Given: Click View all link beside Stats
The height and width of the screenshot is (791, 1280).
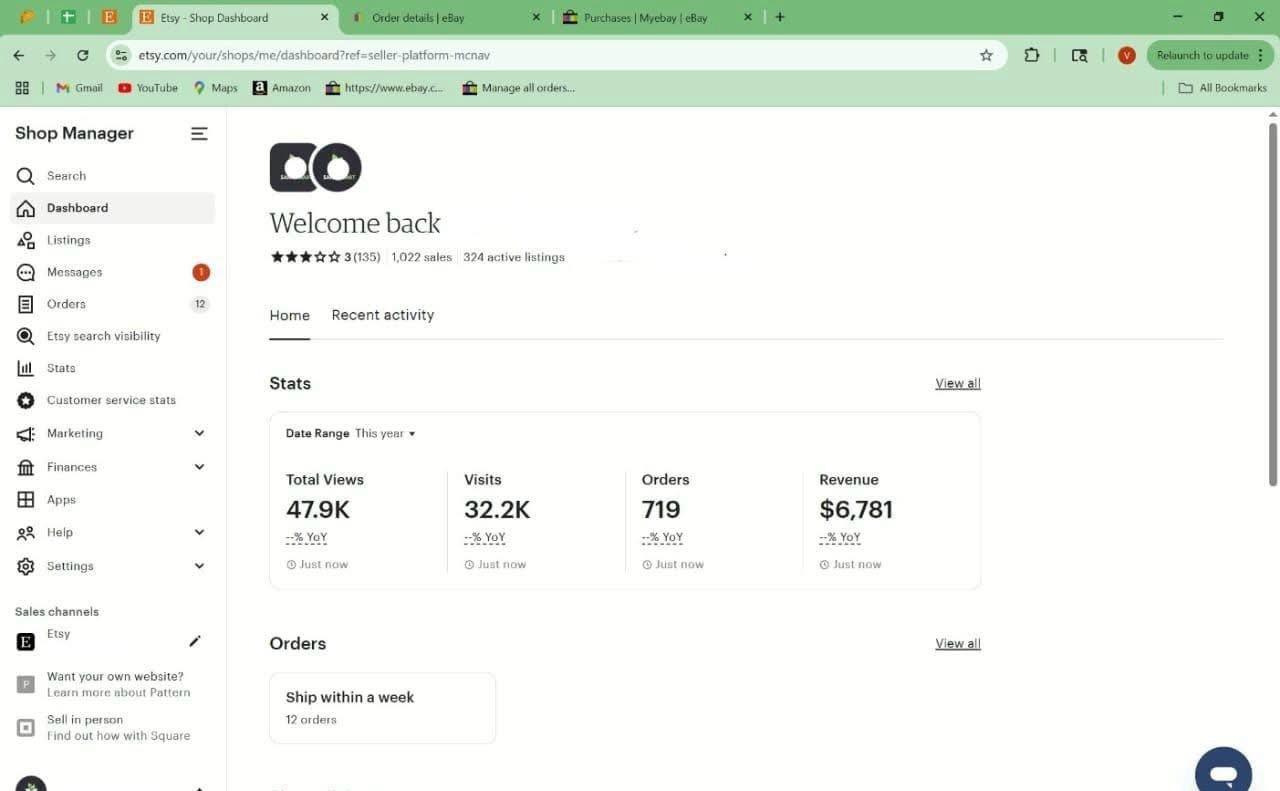Looking at the screenshot, I should pos(957,384).
